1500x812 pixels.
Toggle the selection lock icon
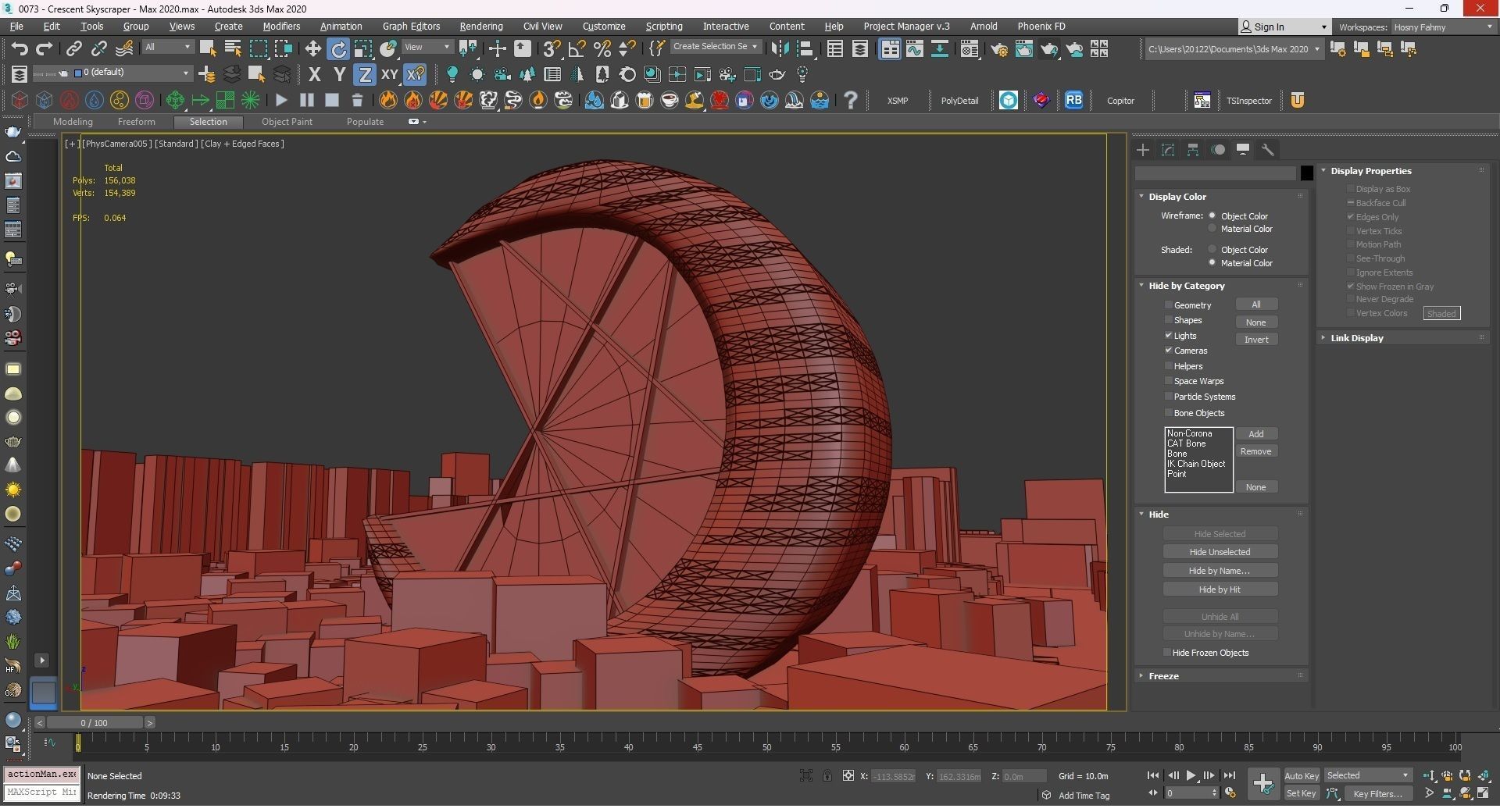(827, 775)
